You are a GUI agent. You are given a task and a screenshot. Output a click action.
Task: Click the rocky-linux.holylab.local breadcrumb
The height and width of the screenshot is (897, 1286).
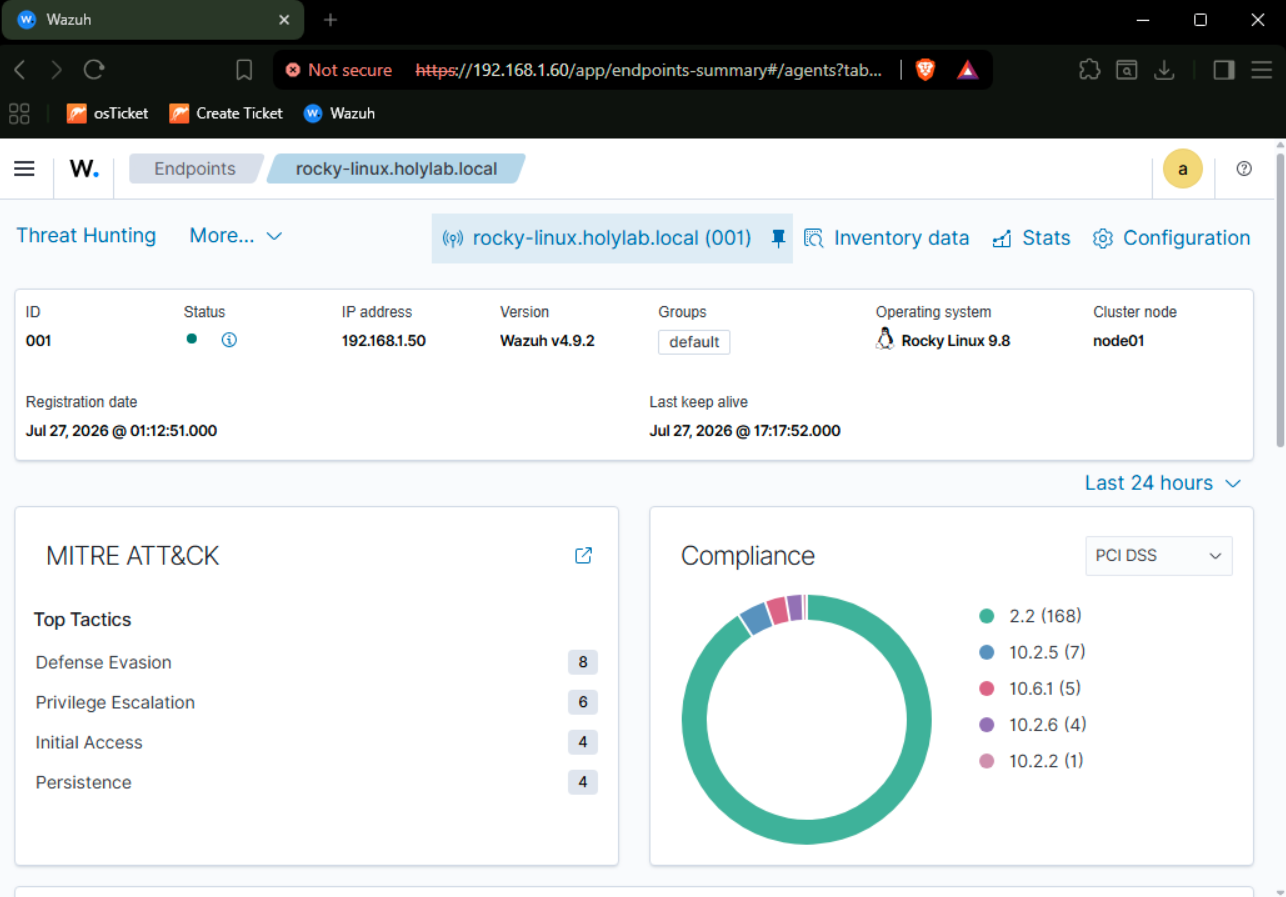pyautogui.click(x=396, y=169)
